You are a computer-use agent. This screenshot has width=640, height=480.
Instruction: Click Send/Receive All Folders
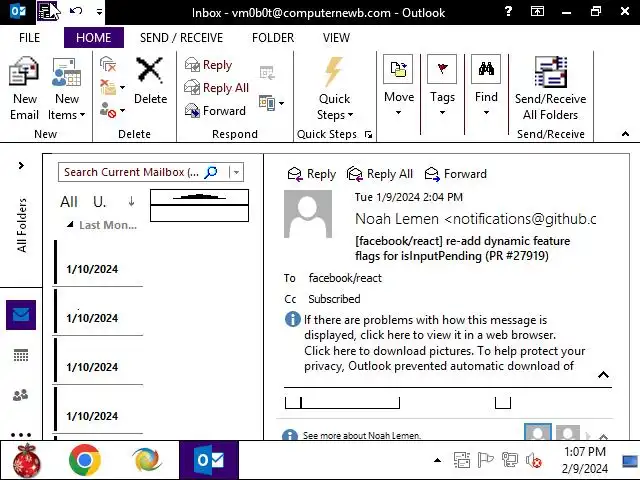(550, 88)
